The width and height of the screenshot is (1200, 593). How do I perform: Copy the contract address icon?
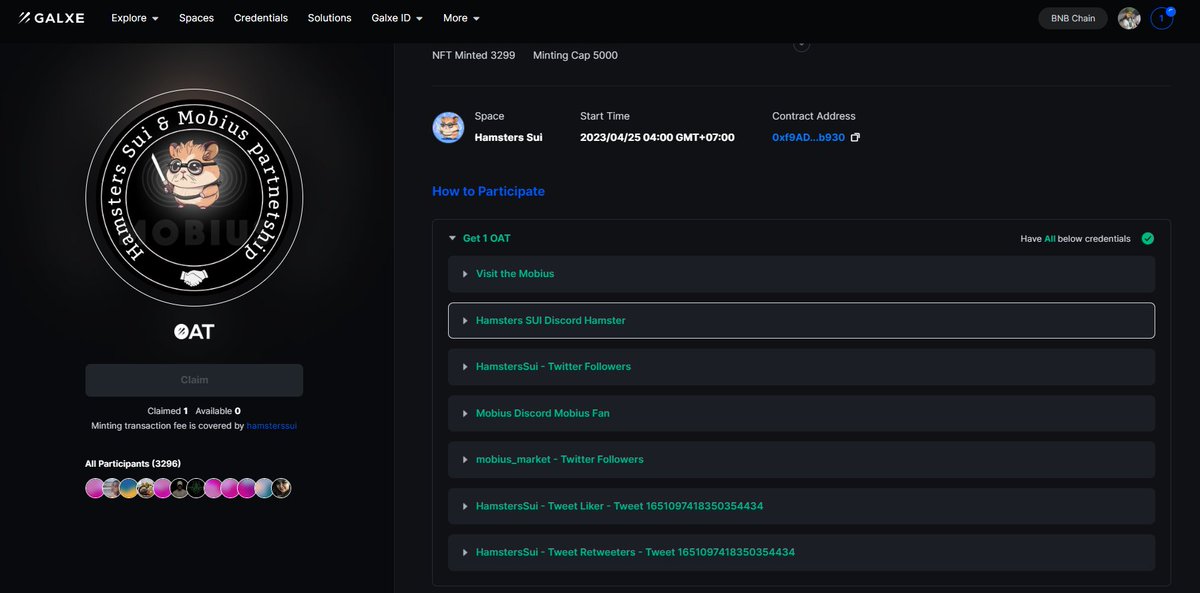pos(855,137)
